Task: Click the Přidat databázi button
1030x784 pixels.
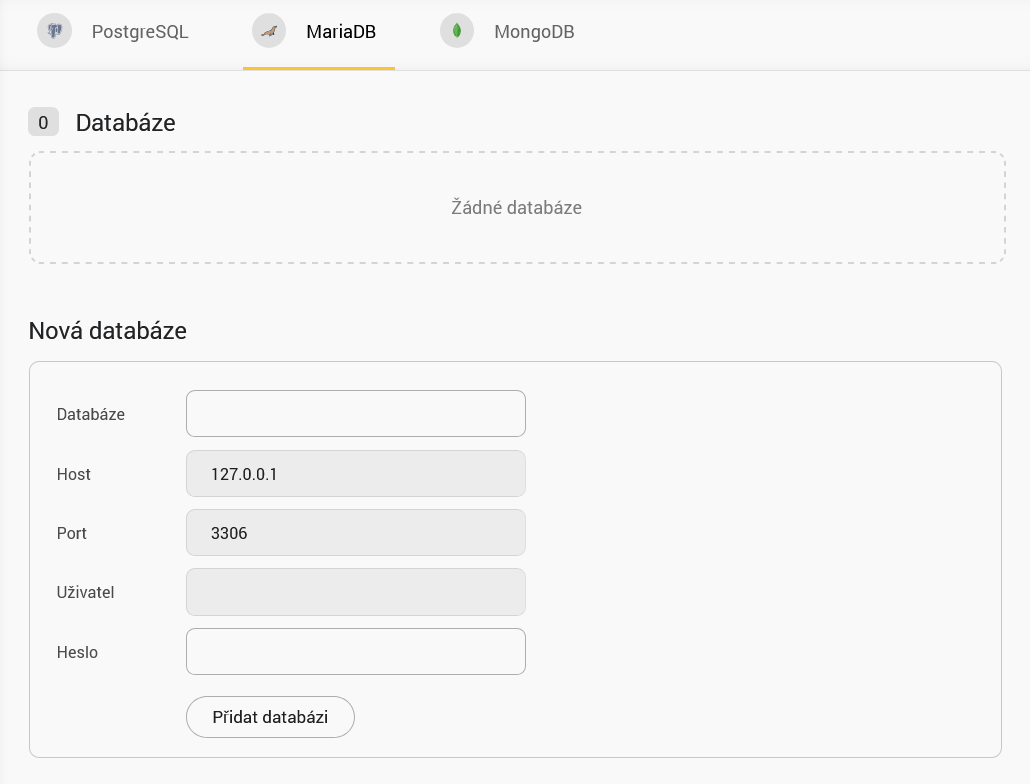Action: (271, 717)
